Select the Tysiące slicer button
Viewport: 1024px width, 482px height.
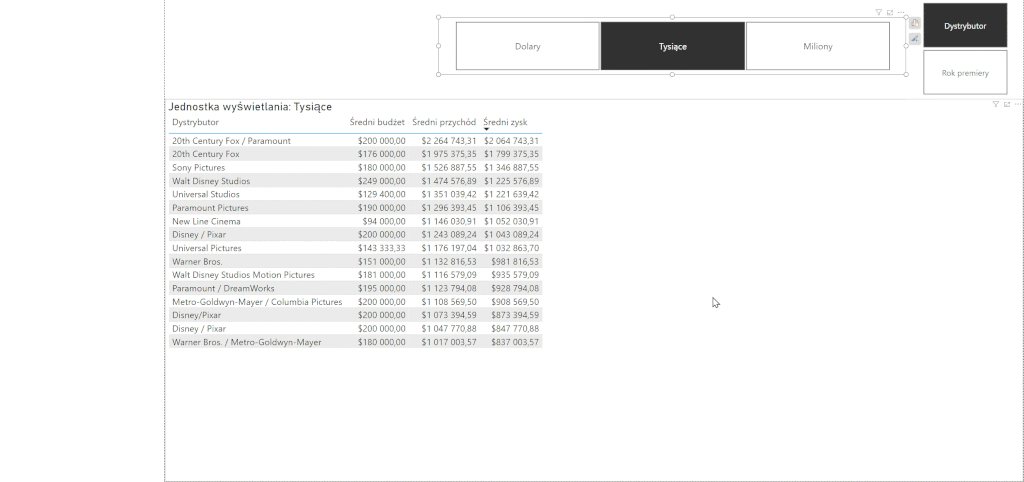pos(673,46)
